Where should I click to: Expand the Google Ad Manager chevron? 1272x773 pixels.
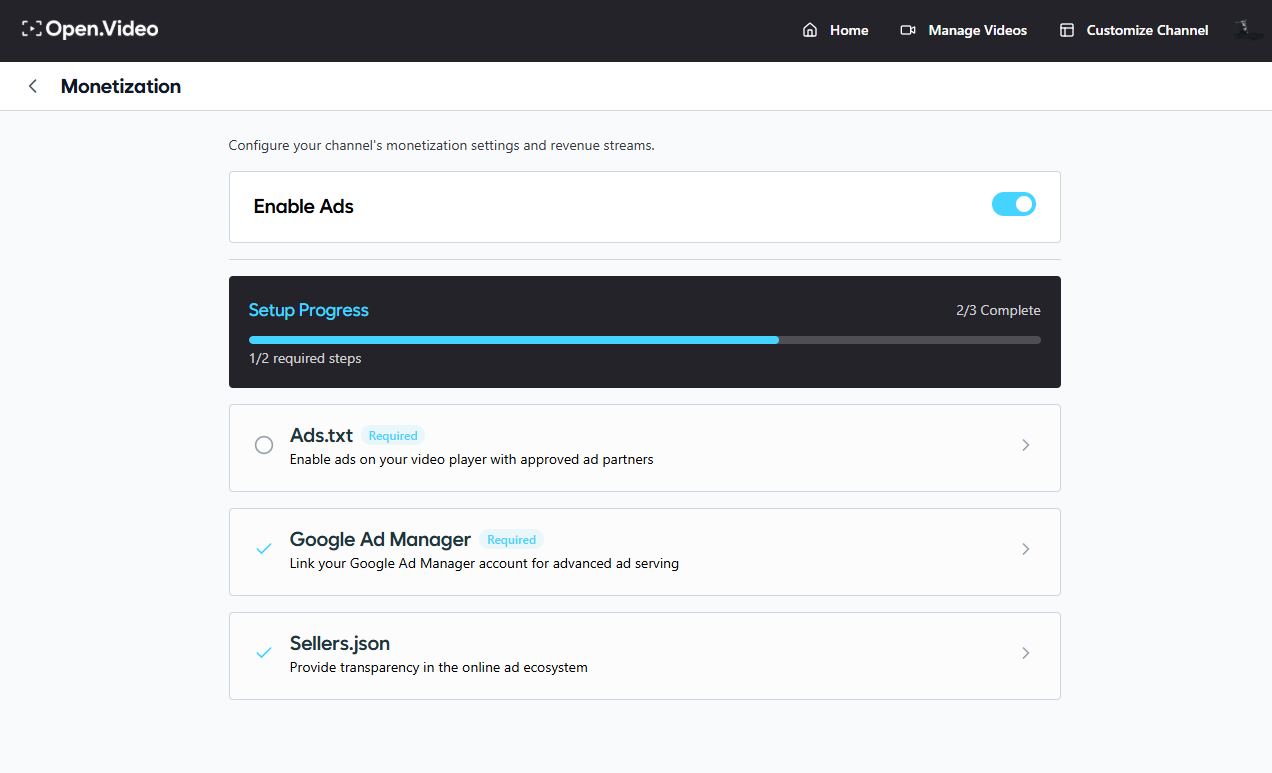(1025, 549)
